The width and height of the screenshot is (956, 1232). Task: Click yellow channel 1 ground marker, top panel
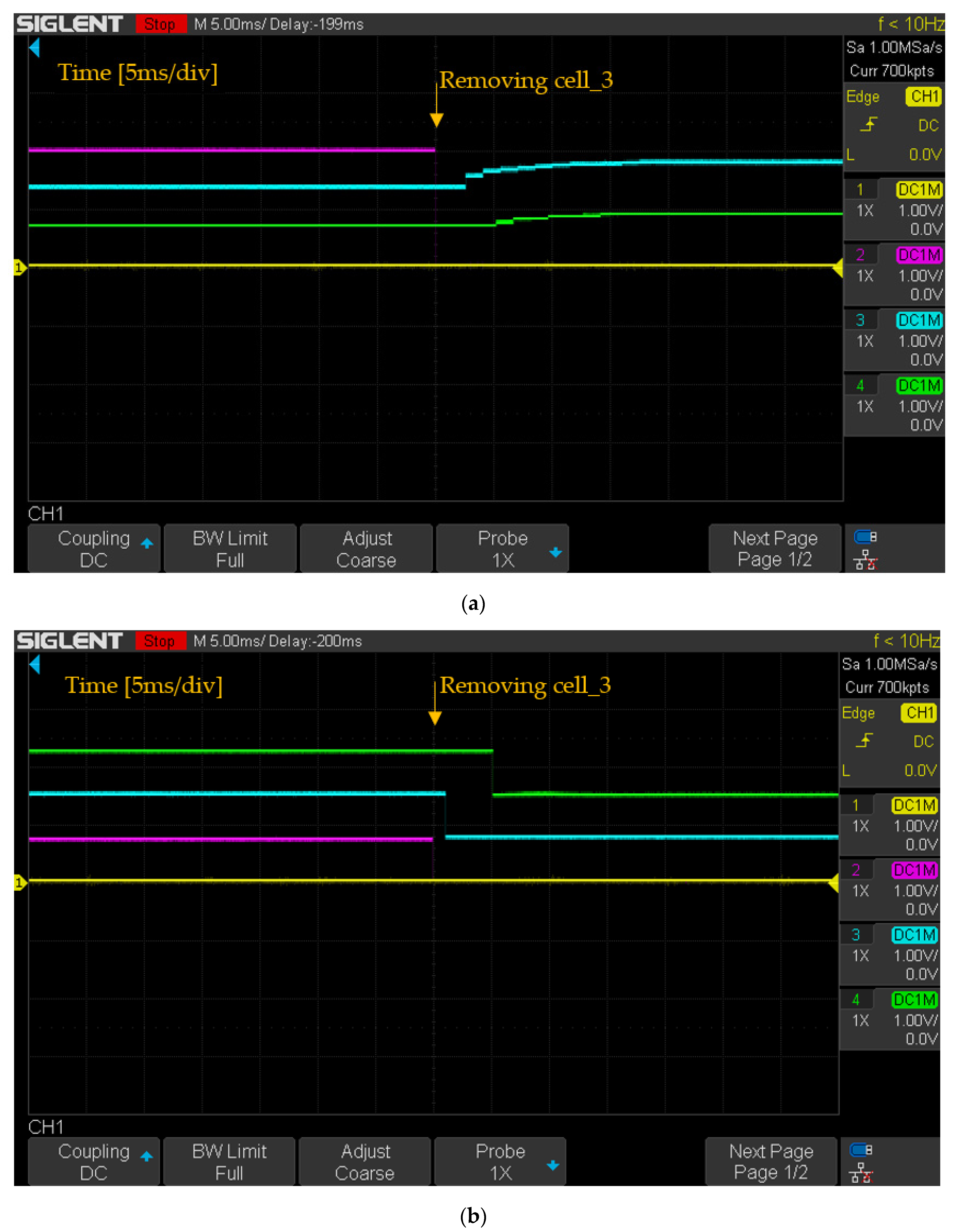coord(19,267)
